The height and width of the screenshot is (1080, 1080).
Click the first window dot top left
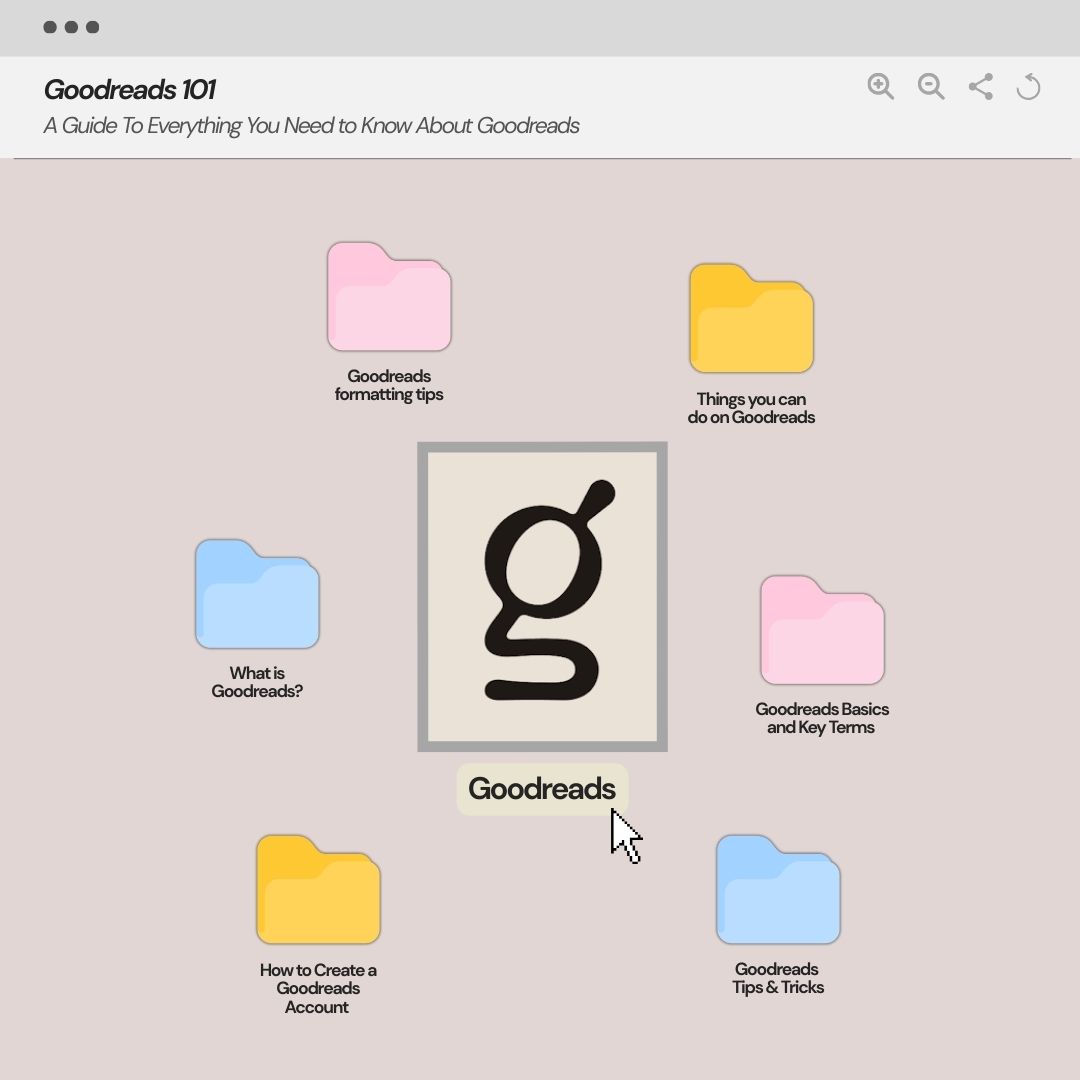tap(50, 28)
